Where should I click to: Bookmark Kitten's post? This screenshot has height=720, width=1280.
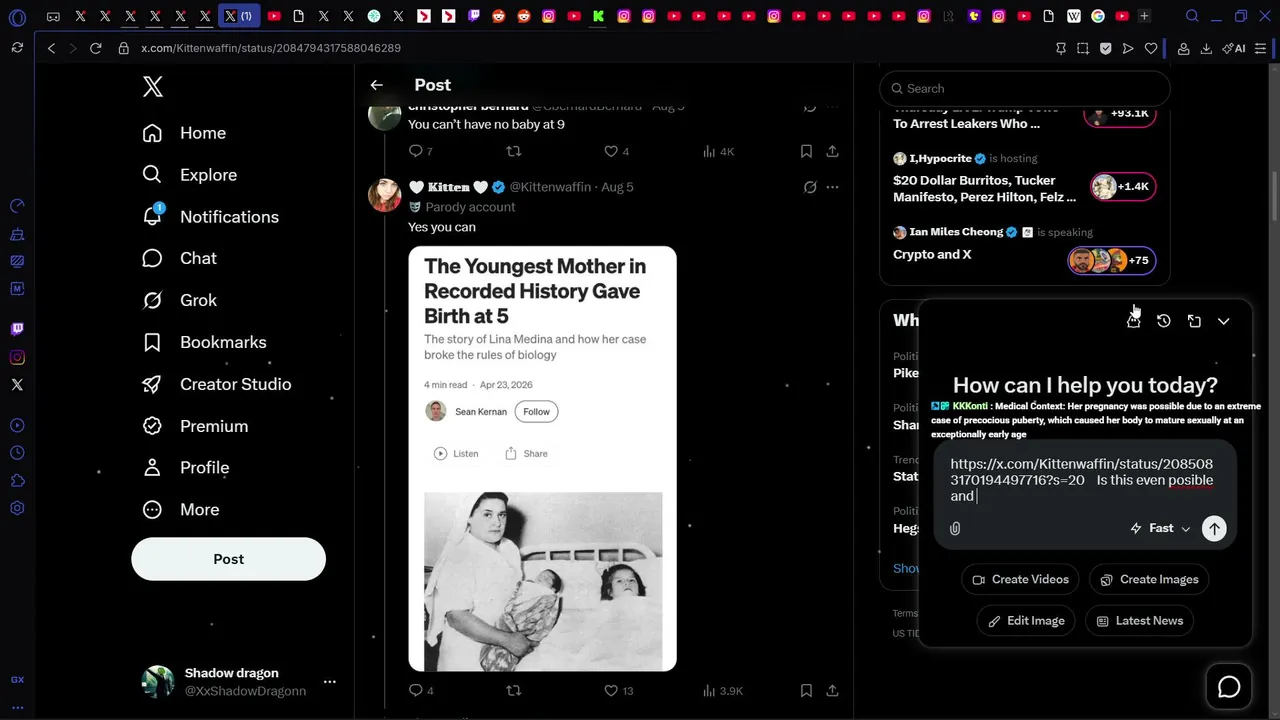pos(806,690)
